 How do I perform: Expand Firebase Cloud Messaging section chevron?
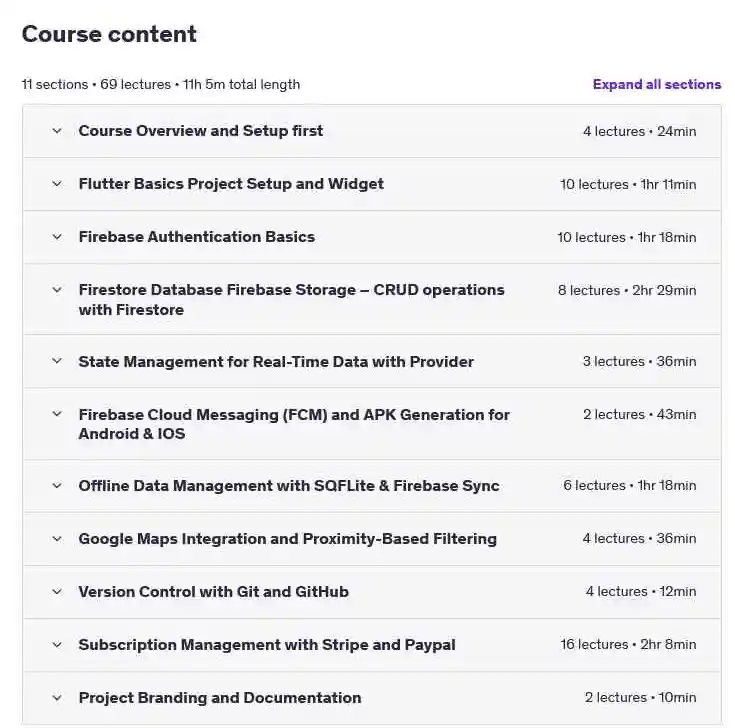point(57,414)
